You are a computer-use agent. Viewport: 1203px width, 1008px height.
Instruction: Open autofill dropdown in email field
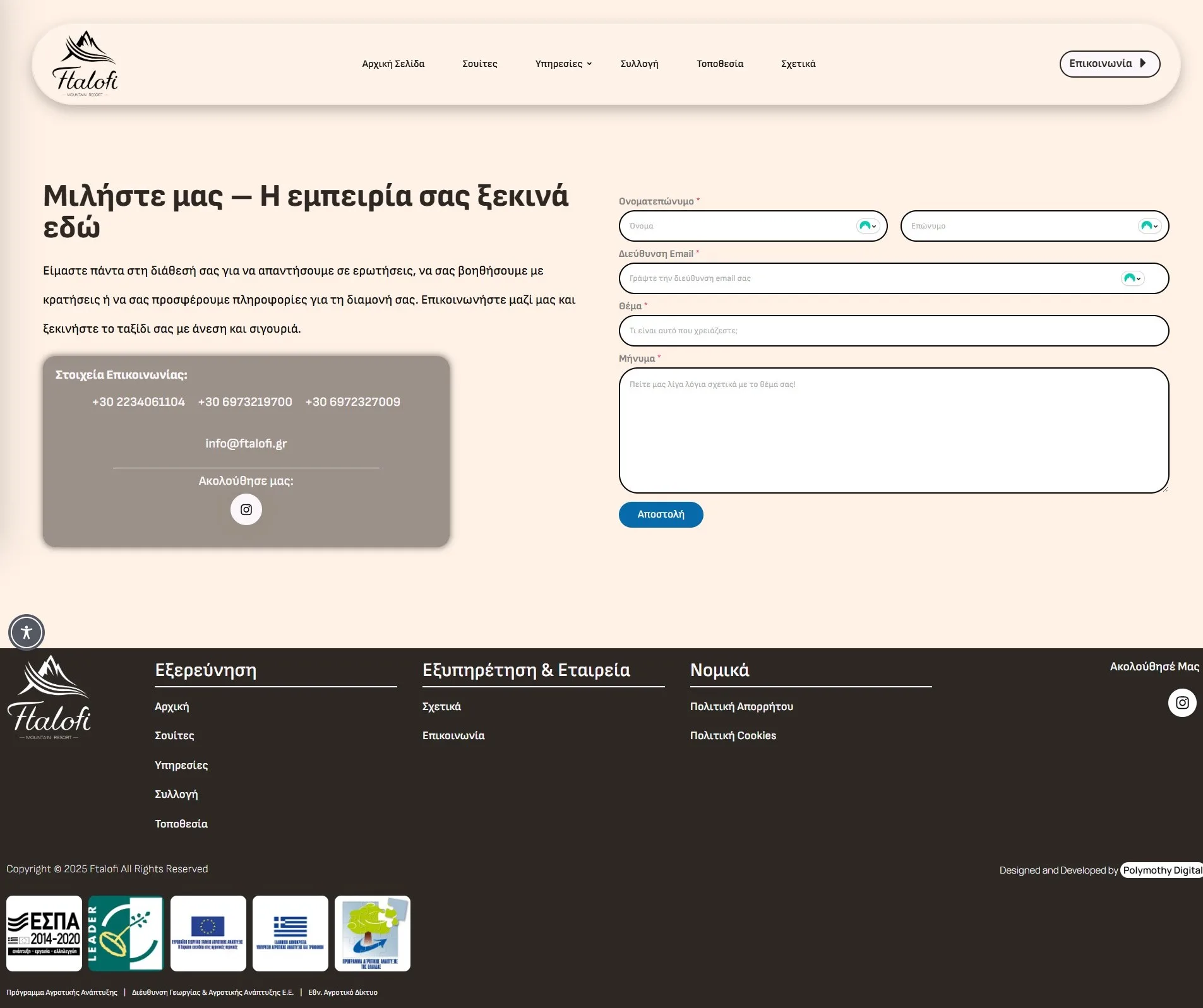tap(1132, 278)
